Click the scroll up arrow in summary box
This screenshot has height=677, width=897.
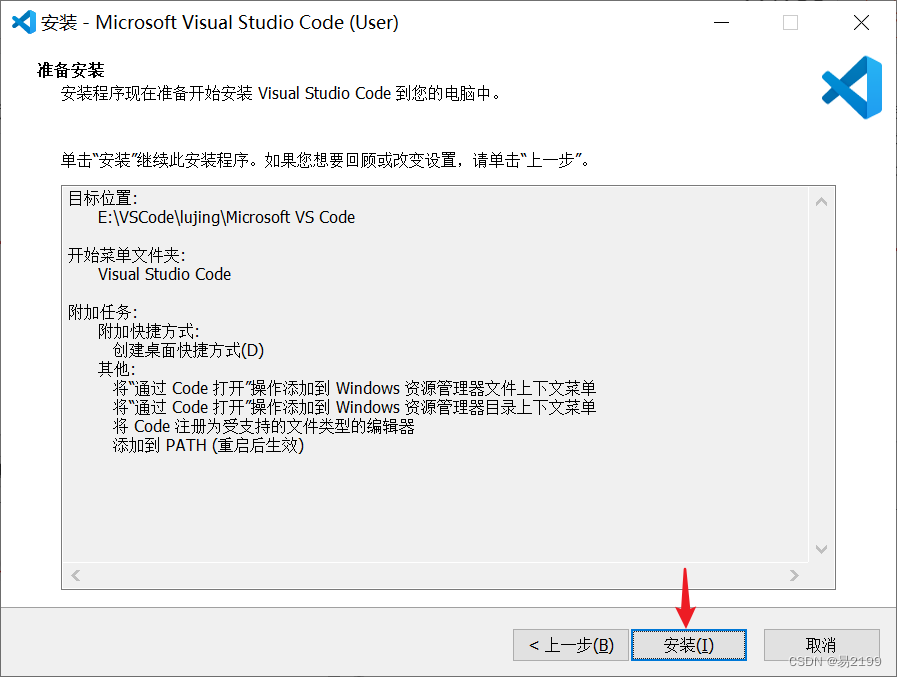pyautogui.click(x=821, y=201)
